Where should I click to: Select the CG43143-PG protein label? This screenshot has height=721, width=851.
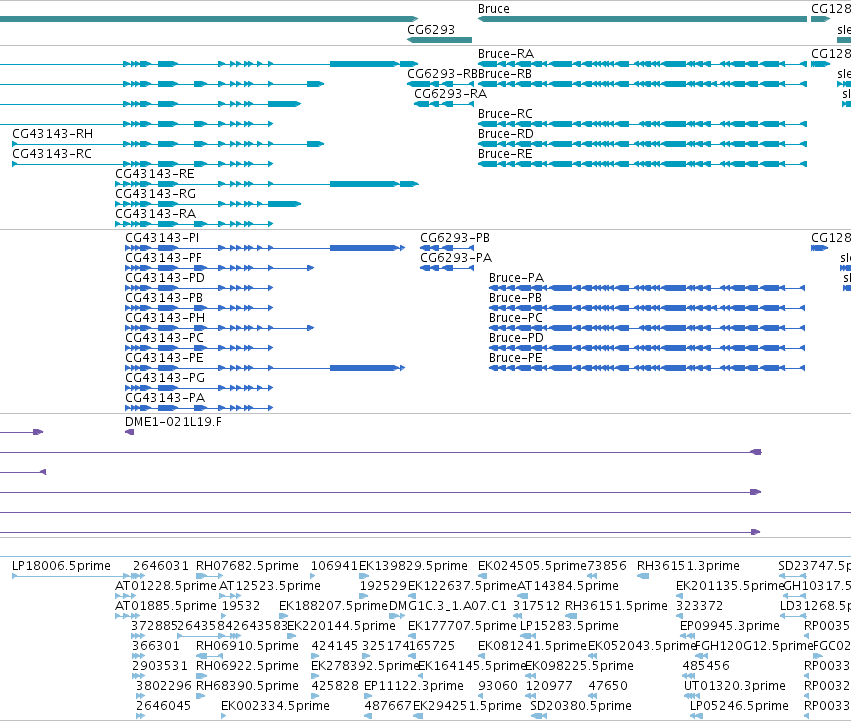165,378
